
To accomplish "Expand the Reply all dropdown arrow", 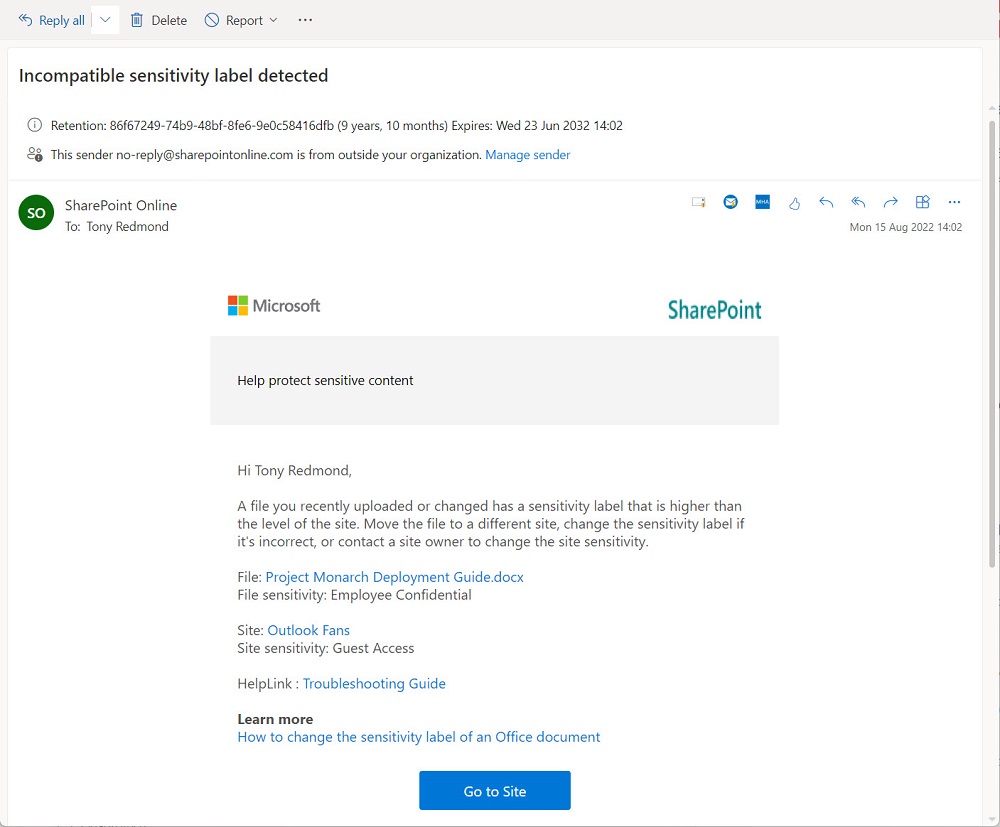I will coord(105,20).
